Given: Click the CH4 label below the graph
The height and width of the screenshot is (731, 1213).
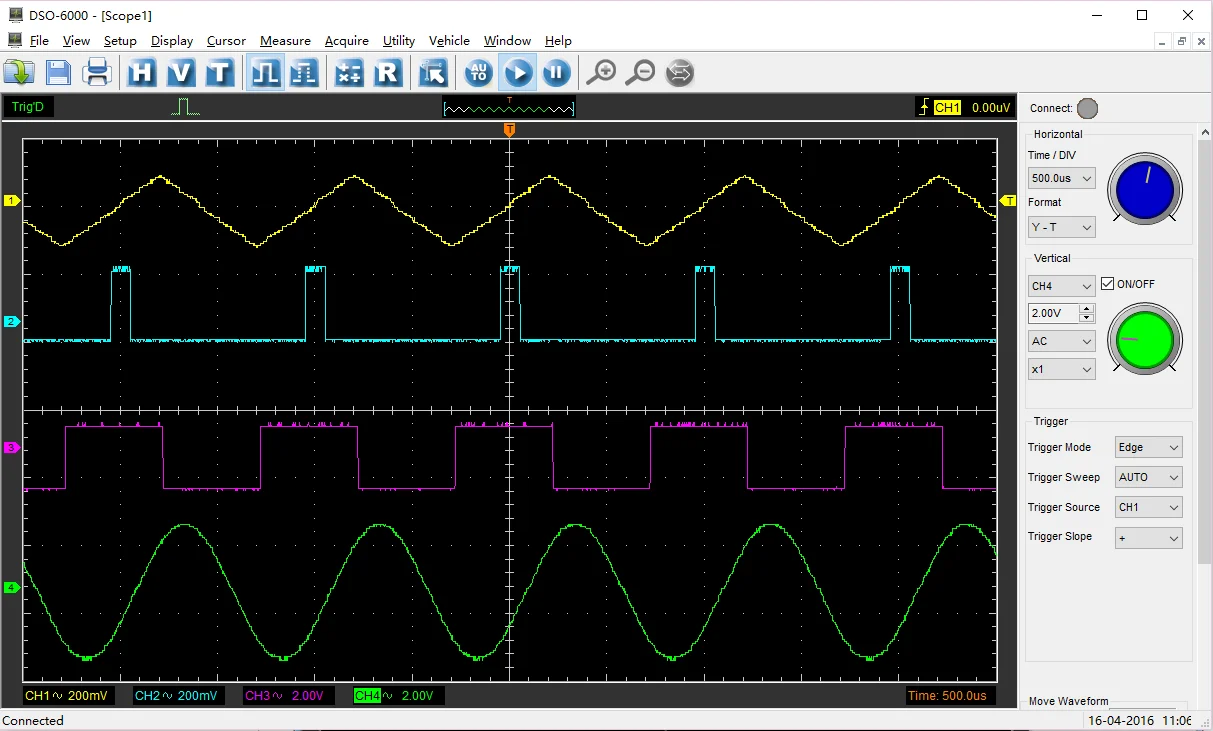Looking at the screenshot, I should (367, 696).
